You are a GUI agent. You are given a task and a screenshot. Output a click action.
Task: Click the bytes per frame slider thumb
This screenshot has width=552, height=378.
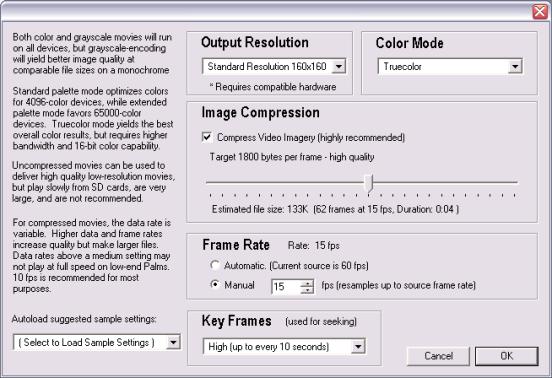[x=369, y=183]
